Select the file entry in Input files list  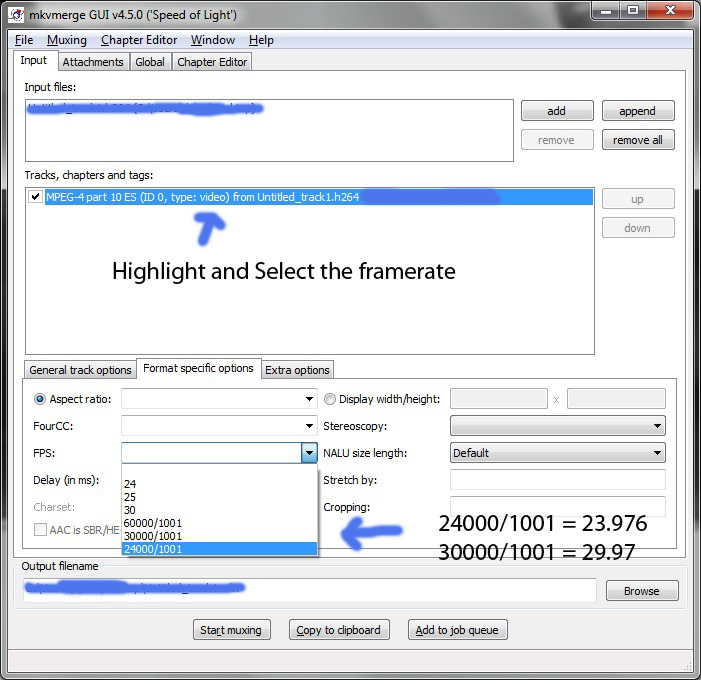pos(145,109)
